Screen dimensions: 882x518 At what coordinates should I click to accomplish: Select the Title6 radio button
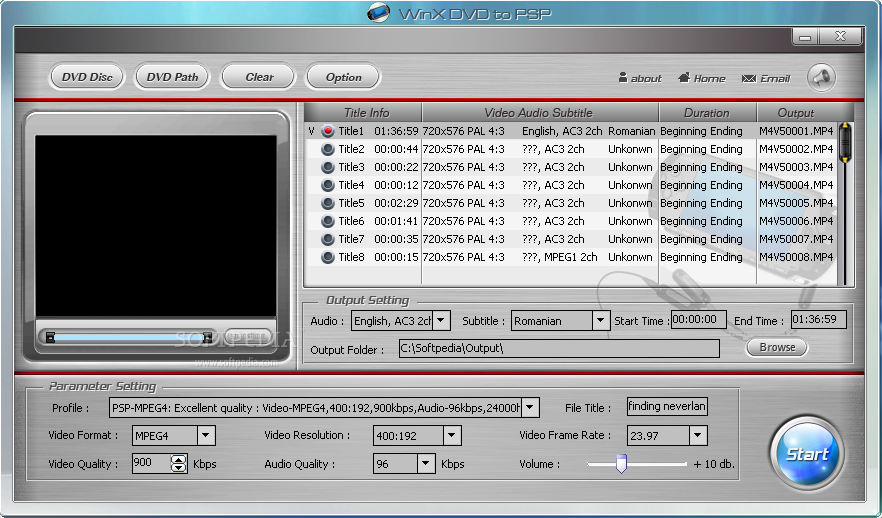(x=328, y=221)
